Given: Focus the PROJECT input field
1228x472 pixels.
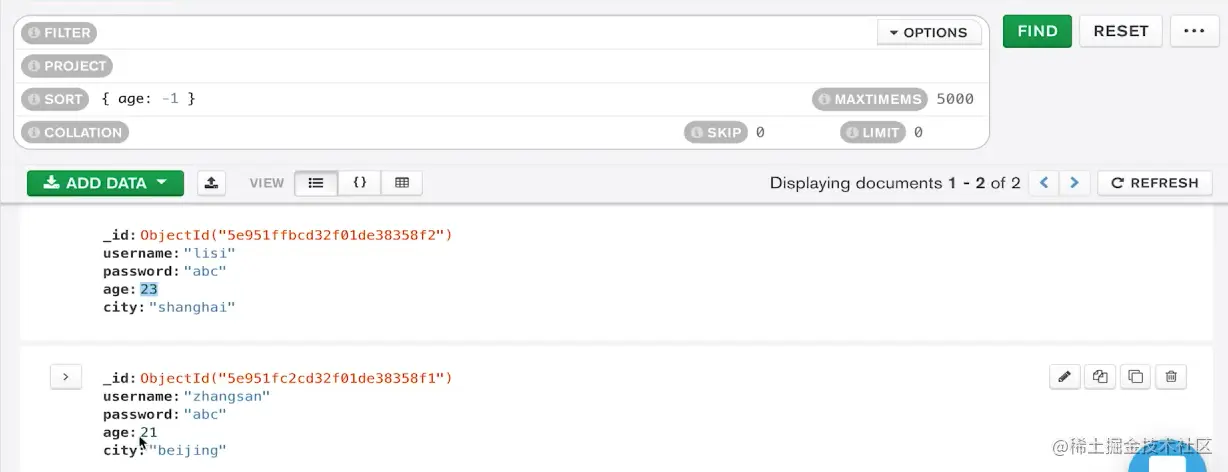Looking at the screenshot, I should point(548,66).
